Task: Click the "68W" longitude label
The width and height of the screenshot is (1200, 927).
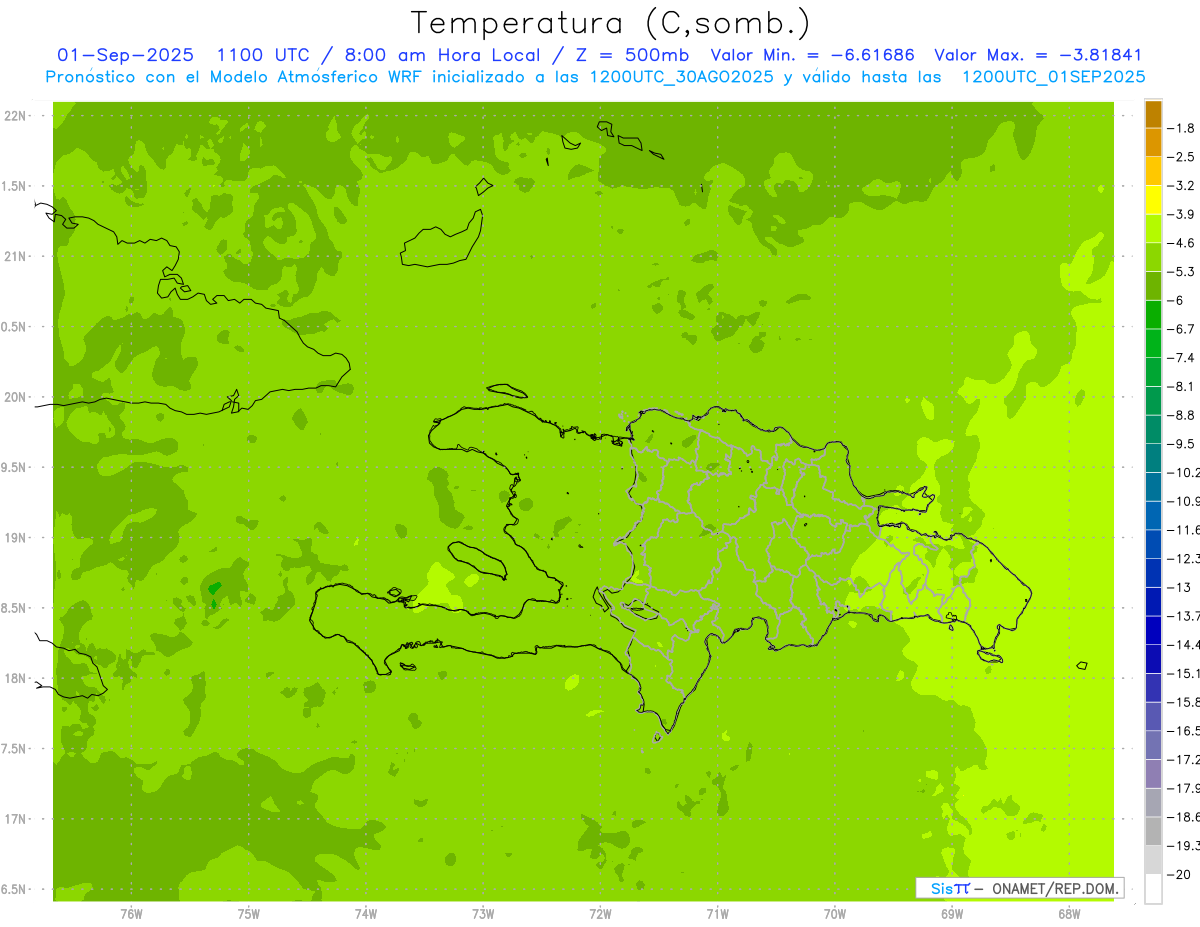Action: (1069, 913)
